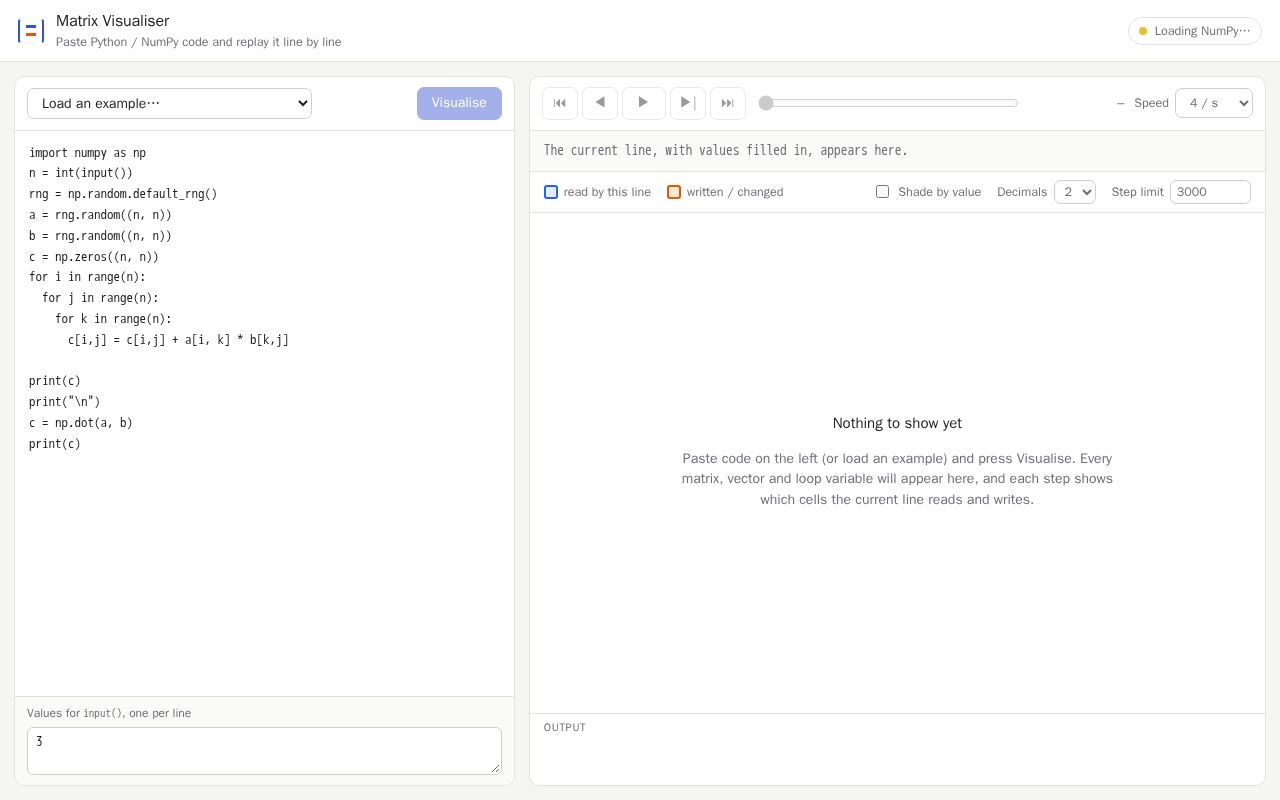Click the line 'c[i,j] = c[i,j] + a[i, k] * b[k,j]'

pos(178,340)
